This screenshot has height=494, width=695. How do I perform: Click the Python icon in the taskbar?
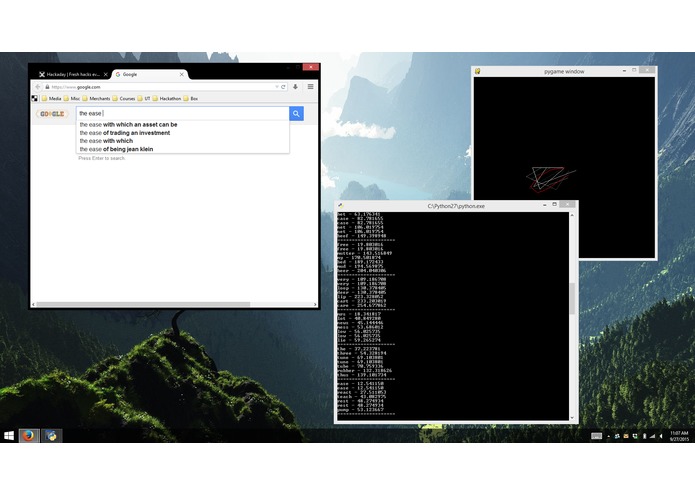tap(51, 436)
